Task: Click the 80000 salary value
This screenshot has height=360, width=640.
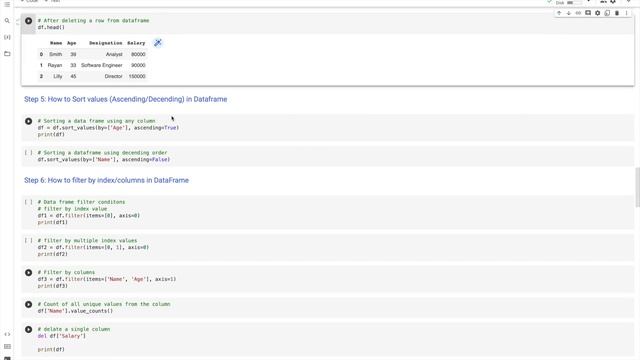Action: tap(138, 54)
